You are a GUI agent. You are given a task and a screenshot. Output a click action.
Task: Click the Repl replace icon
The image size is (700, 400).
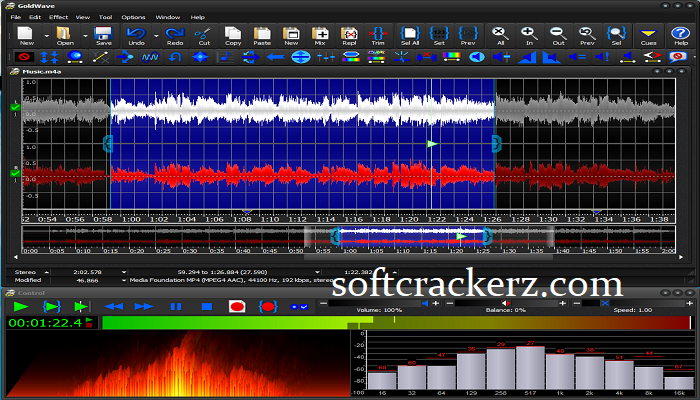(349, 36)
